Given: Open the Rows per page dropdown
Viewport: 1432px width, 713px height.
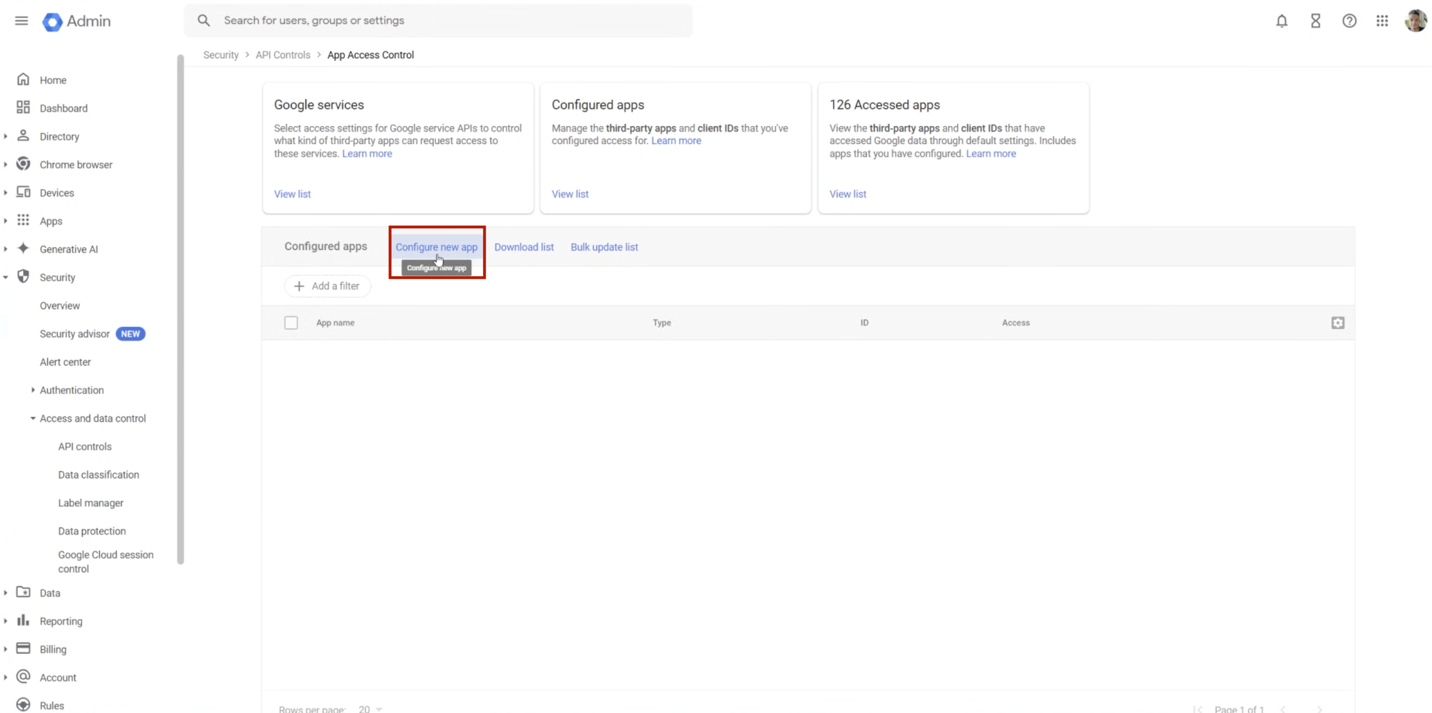Looking at the screenshot, I should (370, 708).
